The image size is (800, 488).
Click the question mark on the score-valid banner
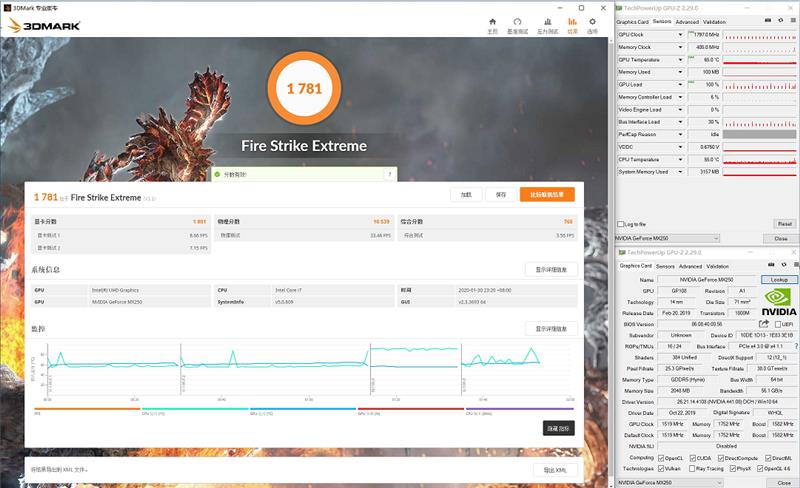point(389,175)
